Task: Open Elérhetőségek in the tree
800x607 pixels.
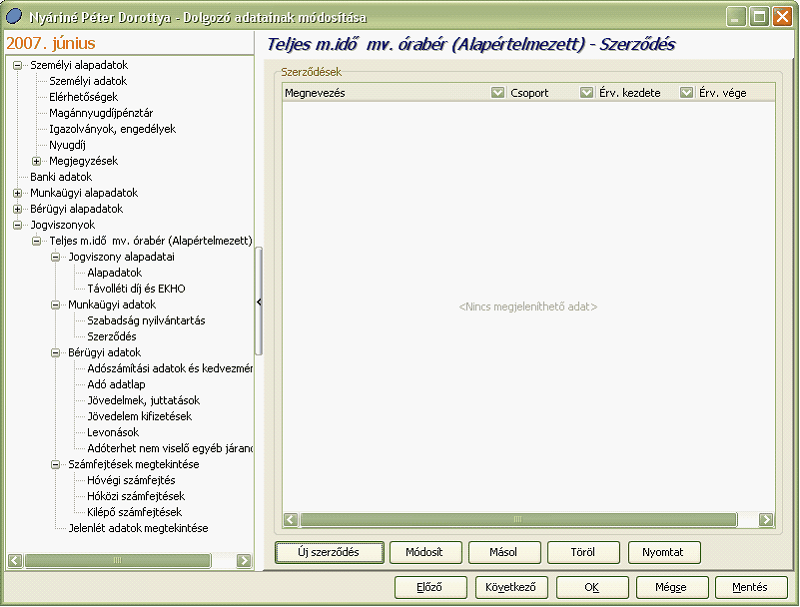Action: pyautogui.click(x=84, y=97)
